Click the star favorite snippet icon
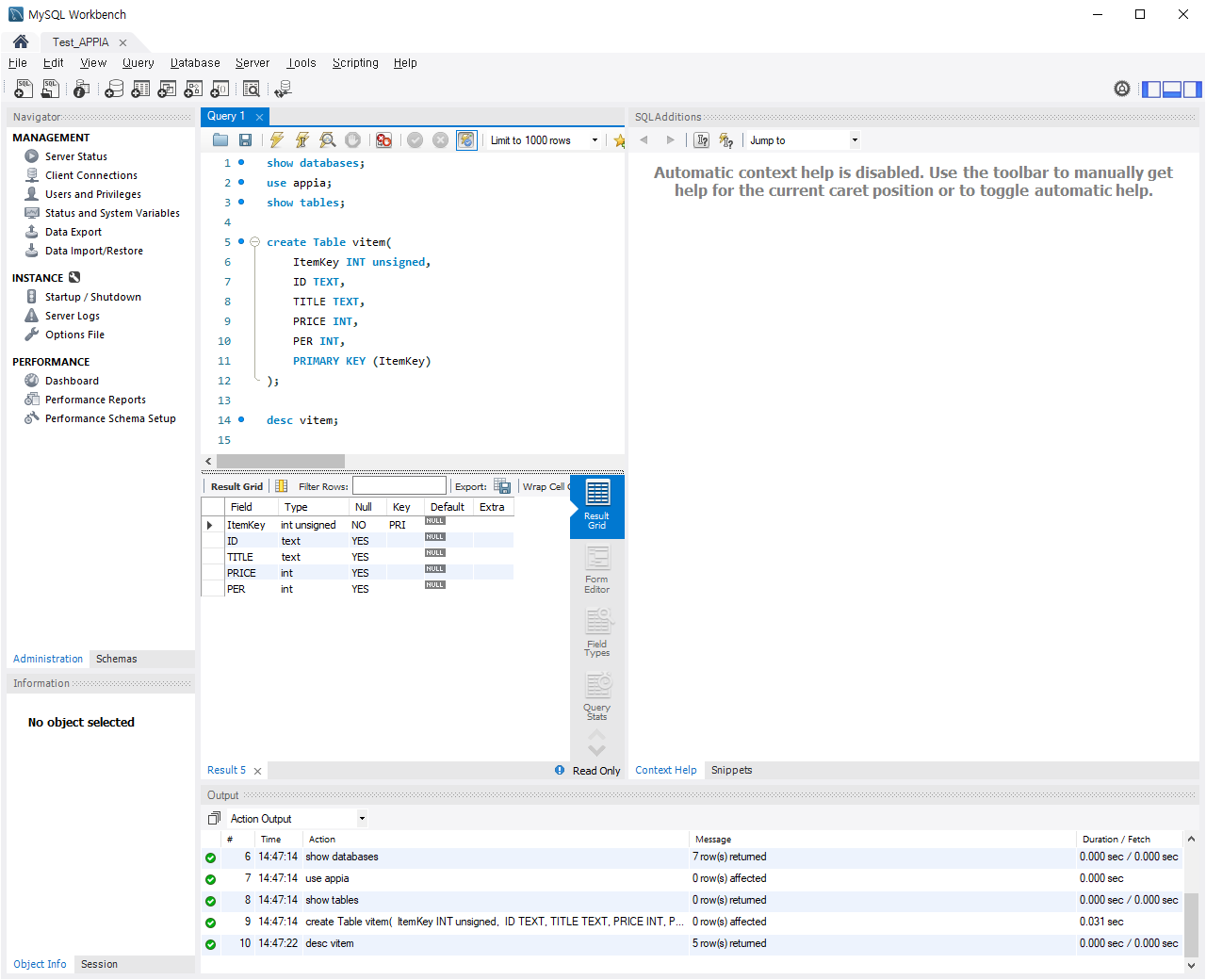The image size is (1206, 980). click(619, 140)
